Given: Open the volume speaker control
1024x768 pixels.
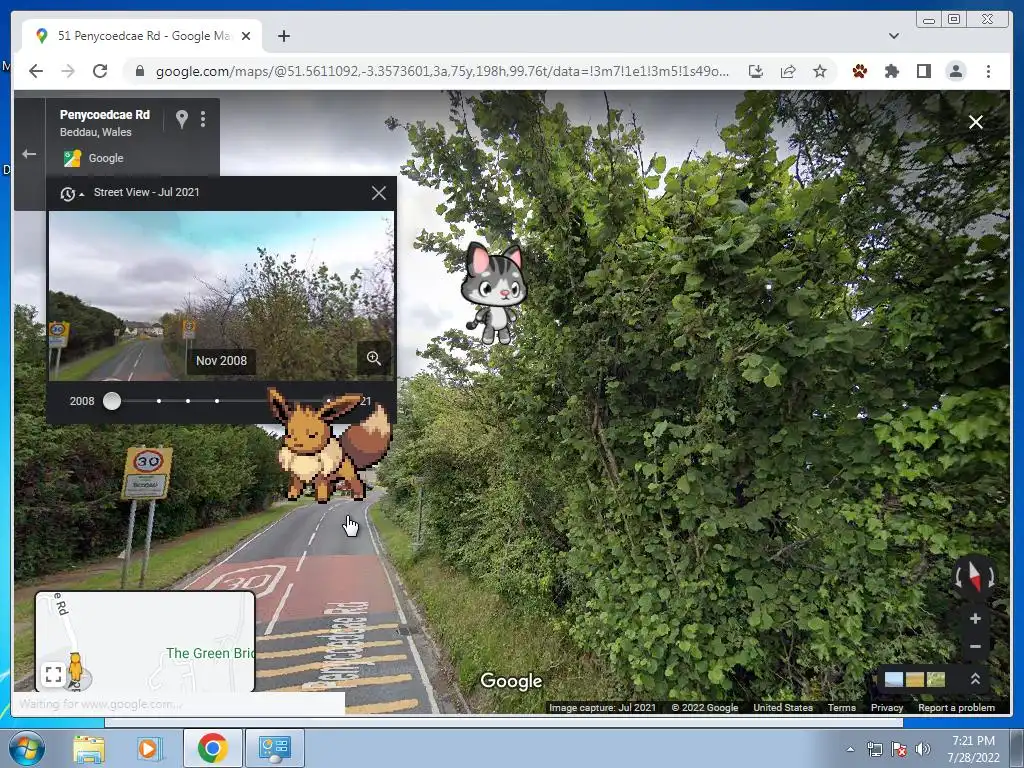Looking at the screenshot, I should (x=922, y=749).
